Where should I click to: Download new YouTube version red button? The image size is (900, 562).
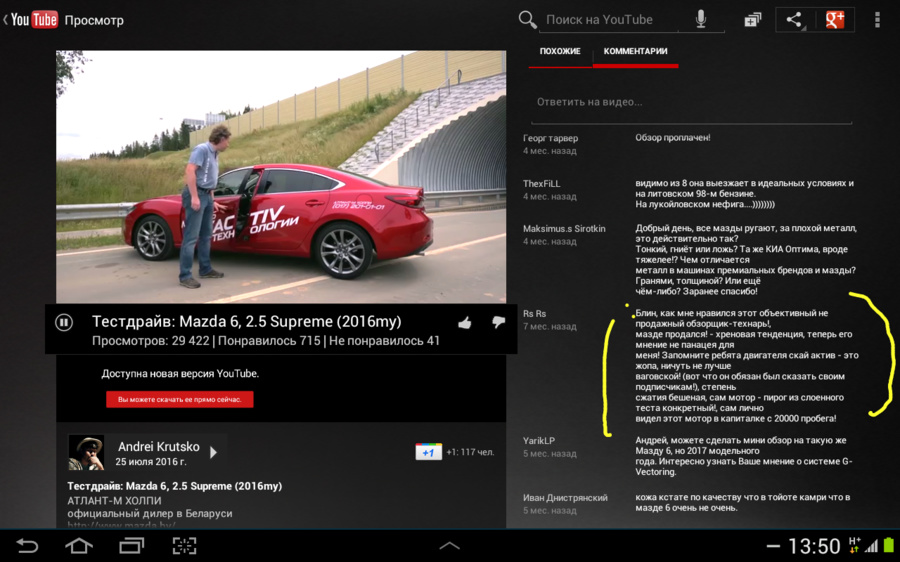pyautogui.click(x=180, y=400)
